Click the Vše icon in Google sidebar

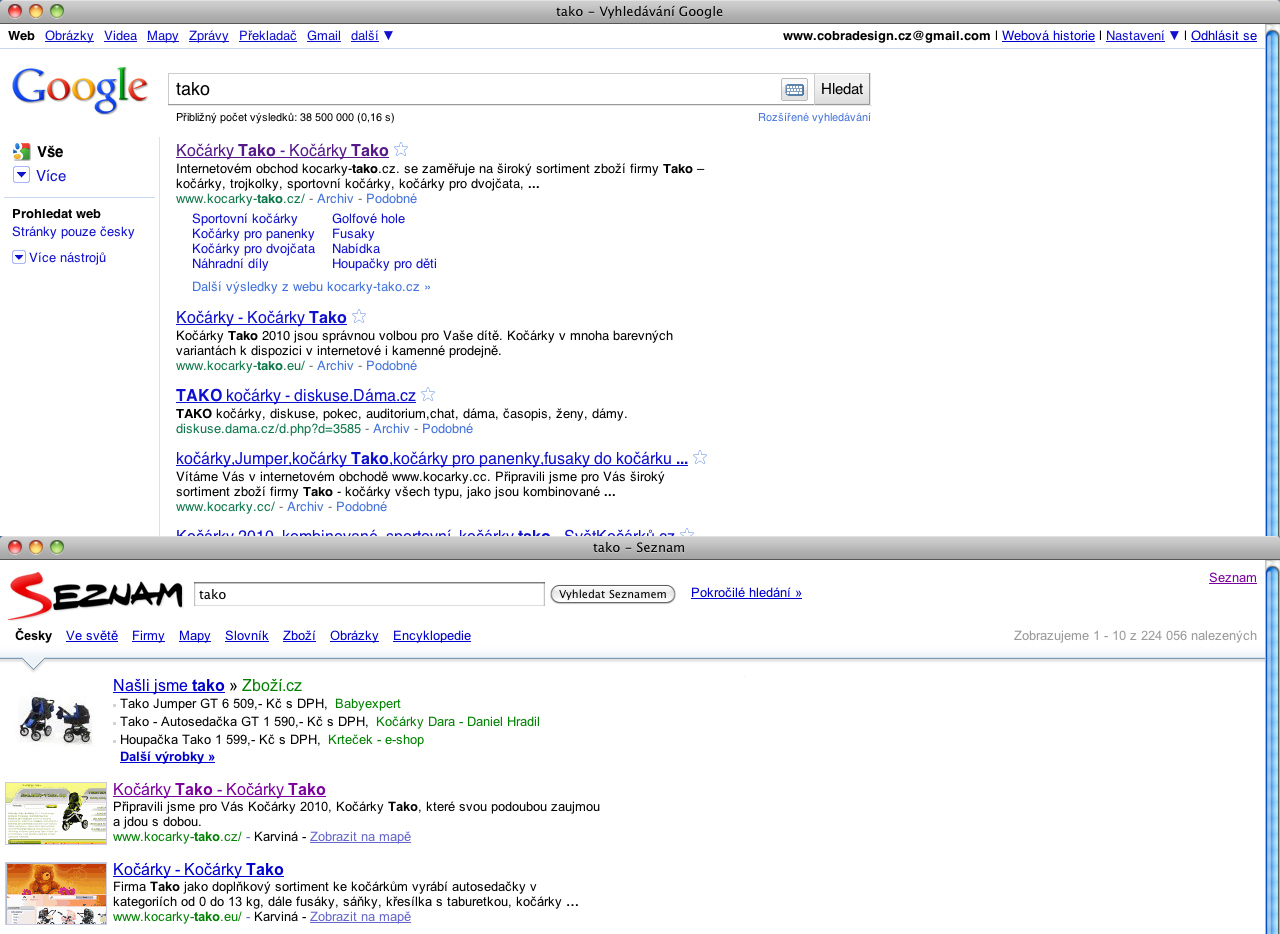(21, 152)
